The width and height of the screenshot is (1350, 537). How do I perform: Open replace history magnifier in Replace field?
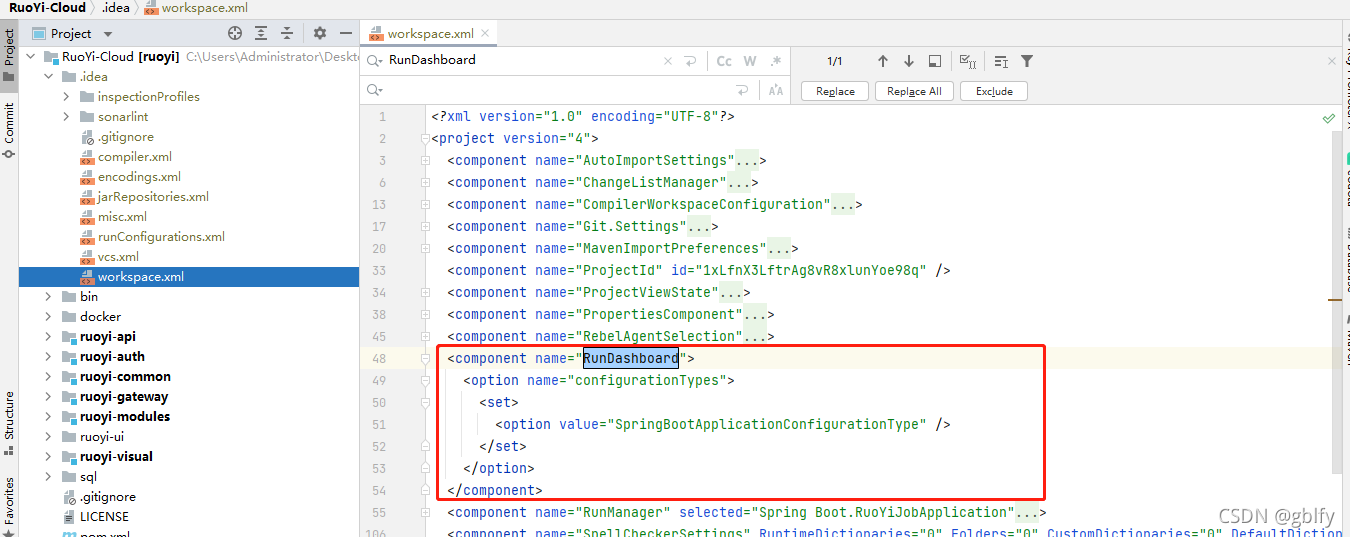pyautogui.click(x=375, y=90)
